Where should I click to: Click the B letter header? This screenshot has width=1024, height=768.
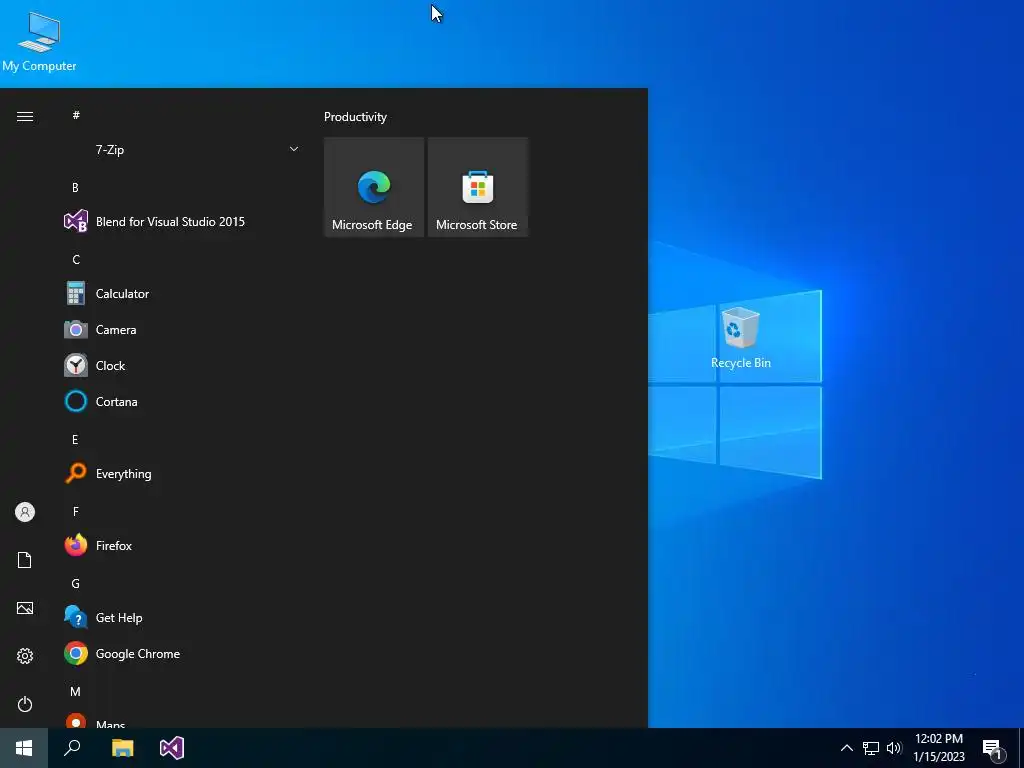[75, 187]
